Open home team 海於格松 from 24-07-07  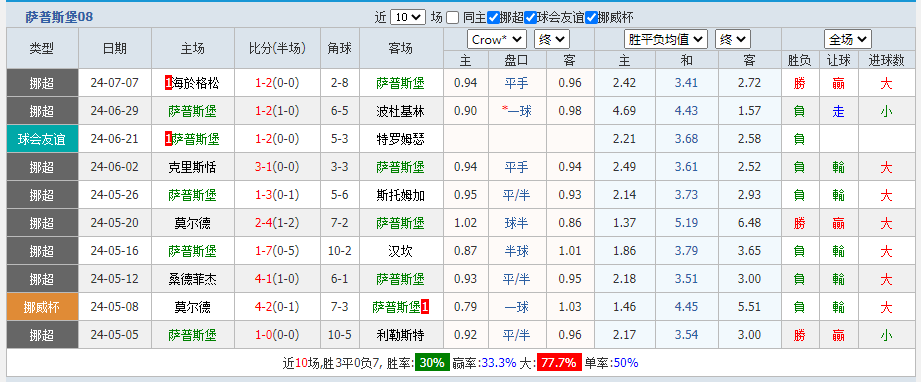(196, 83)
